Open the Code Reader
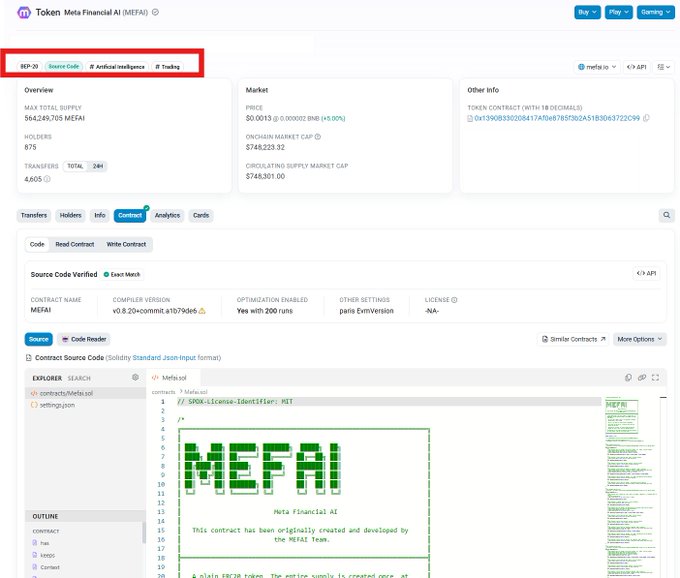This screenshot has height=578, width=680. coord(84,339)
